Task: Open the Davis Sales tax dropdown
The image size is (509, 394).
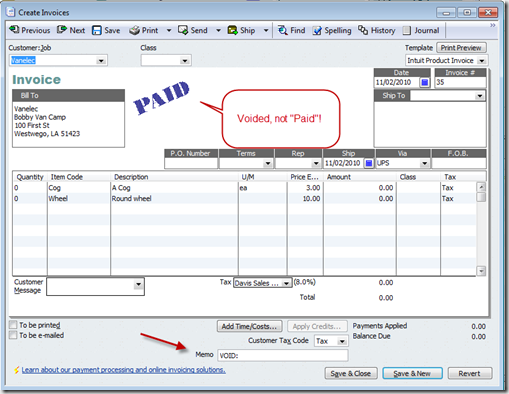Action: point(286,283)
